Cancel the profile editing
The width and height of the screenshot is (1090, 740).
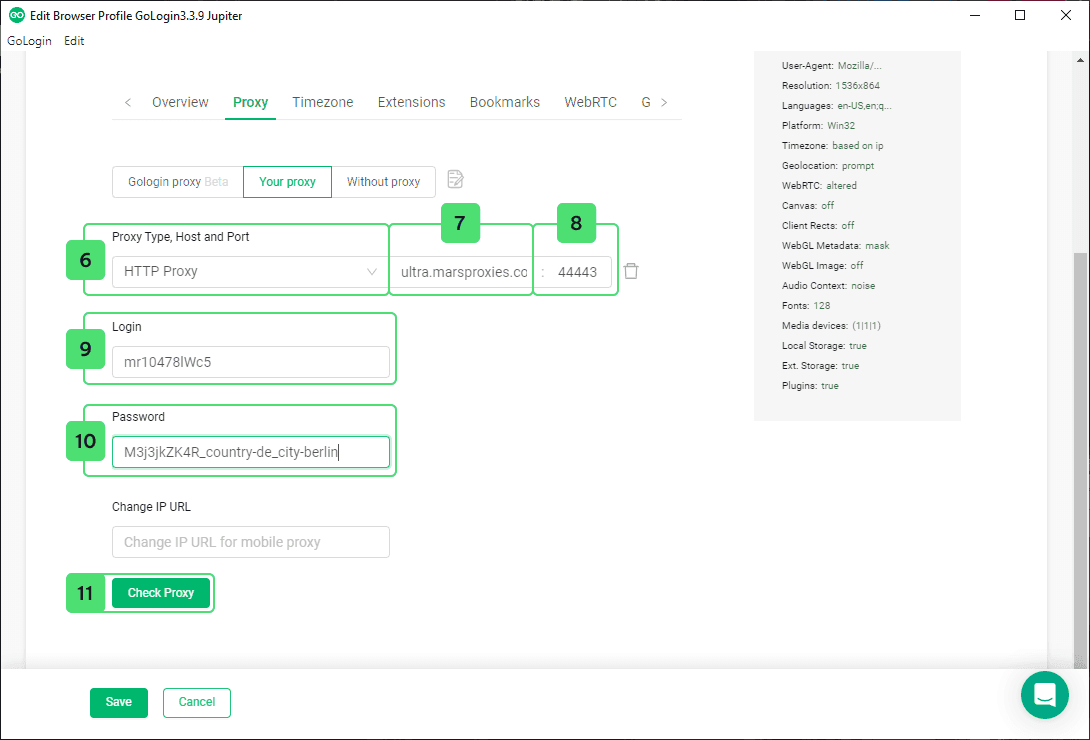(x=196, y=702)
